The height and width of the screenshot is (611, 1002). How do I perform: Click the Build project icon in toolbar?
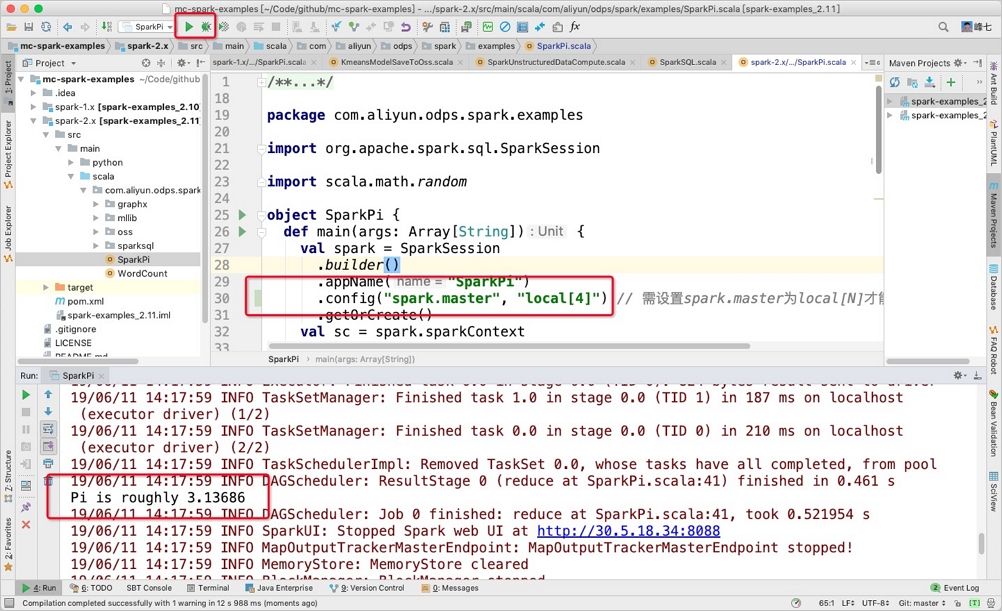click(x=107, y=27)
